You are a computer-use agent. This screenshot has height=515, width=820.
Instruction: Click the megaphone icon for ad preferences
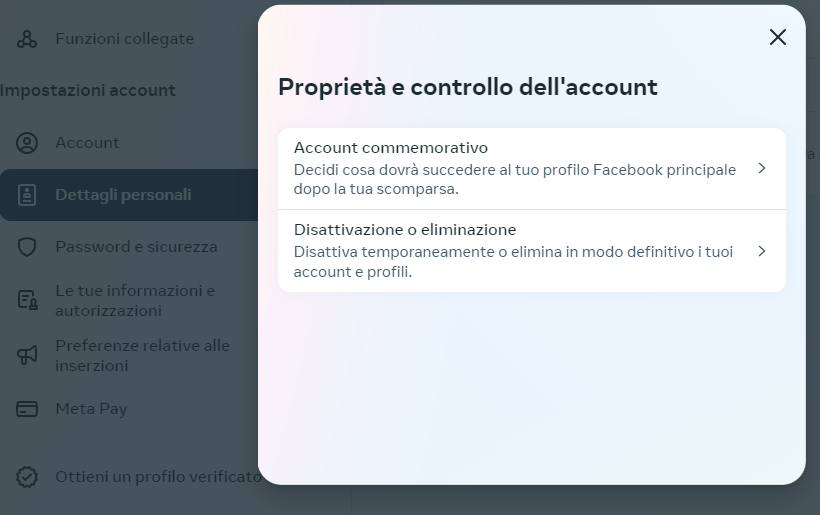click(27, 356)
